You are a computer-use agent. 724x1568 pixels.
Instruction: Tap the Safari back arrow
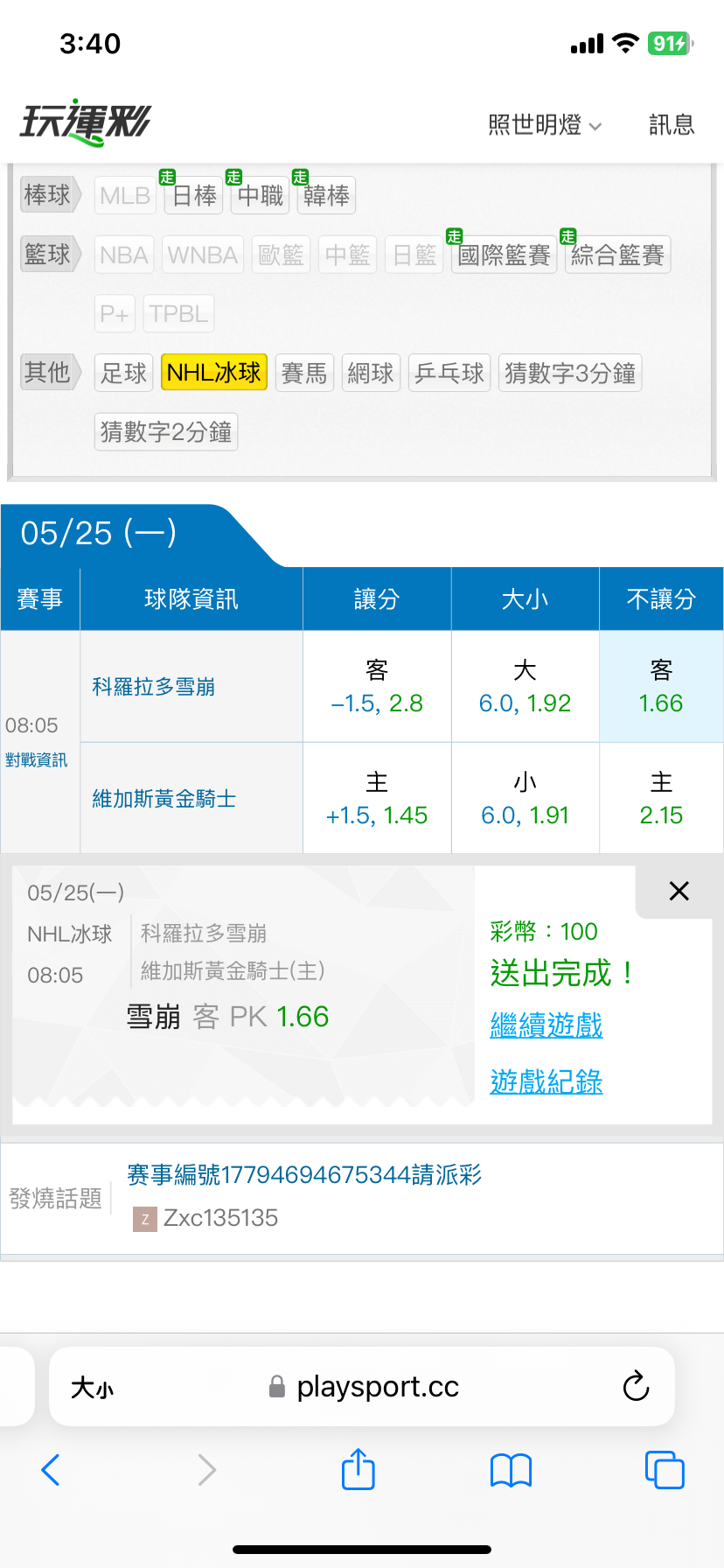pos(51,1470)
